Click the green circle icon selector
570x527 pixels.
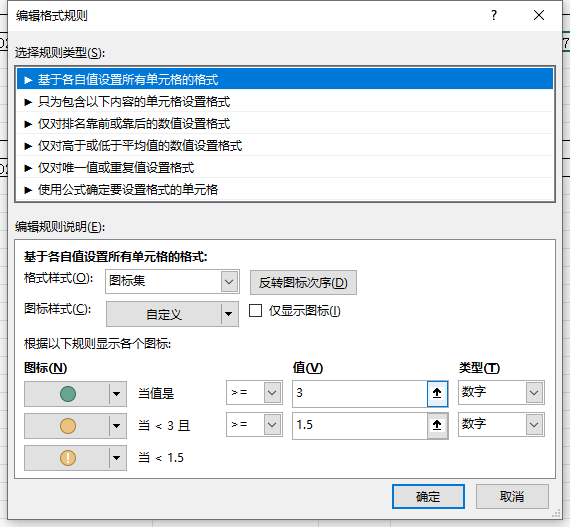[75, 394]
